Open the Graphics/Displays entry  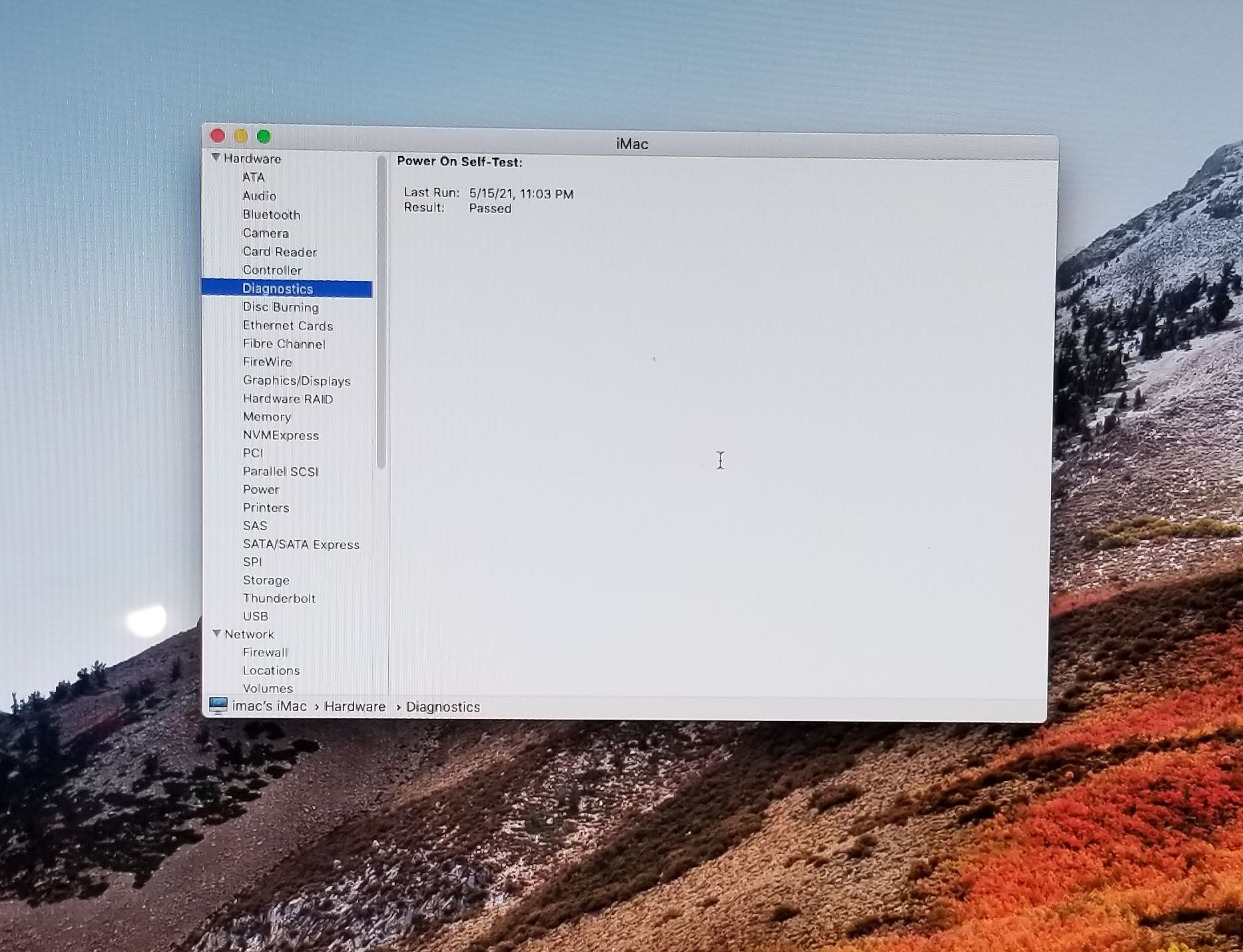(x=296, y=381)
